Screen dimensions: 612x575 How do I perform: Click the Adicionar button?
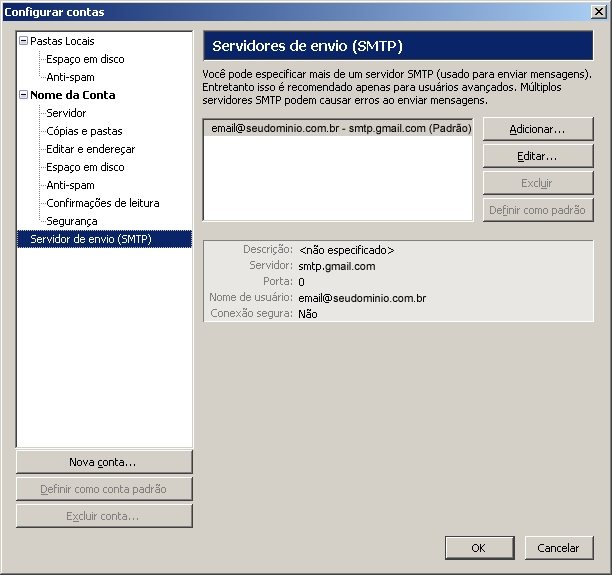pos(537,129)
